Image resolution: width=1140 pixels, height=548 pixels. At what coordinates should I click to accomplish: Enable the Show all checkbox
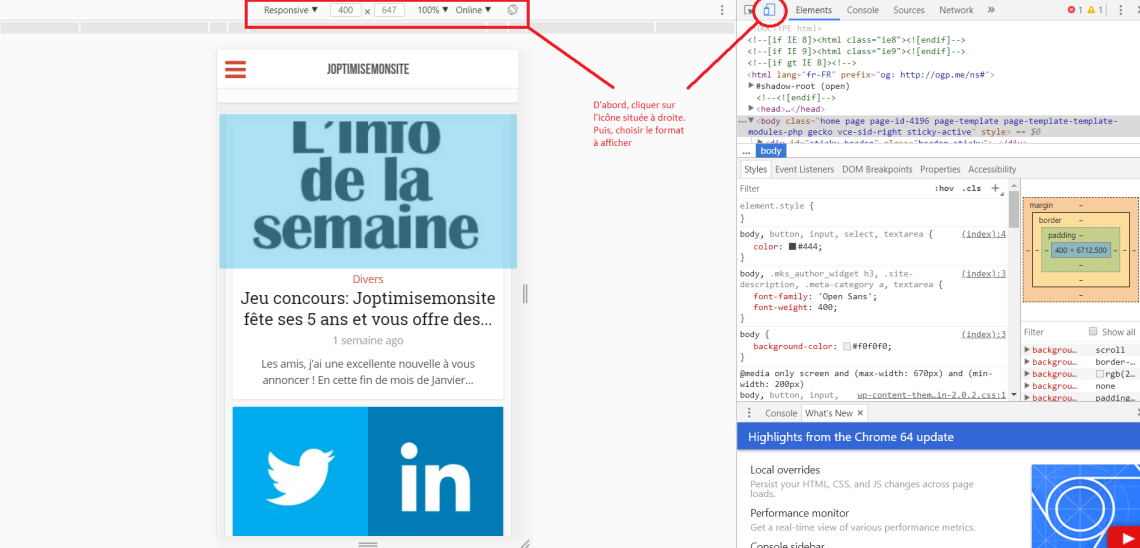[x=1093, y=332]
